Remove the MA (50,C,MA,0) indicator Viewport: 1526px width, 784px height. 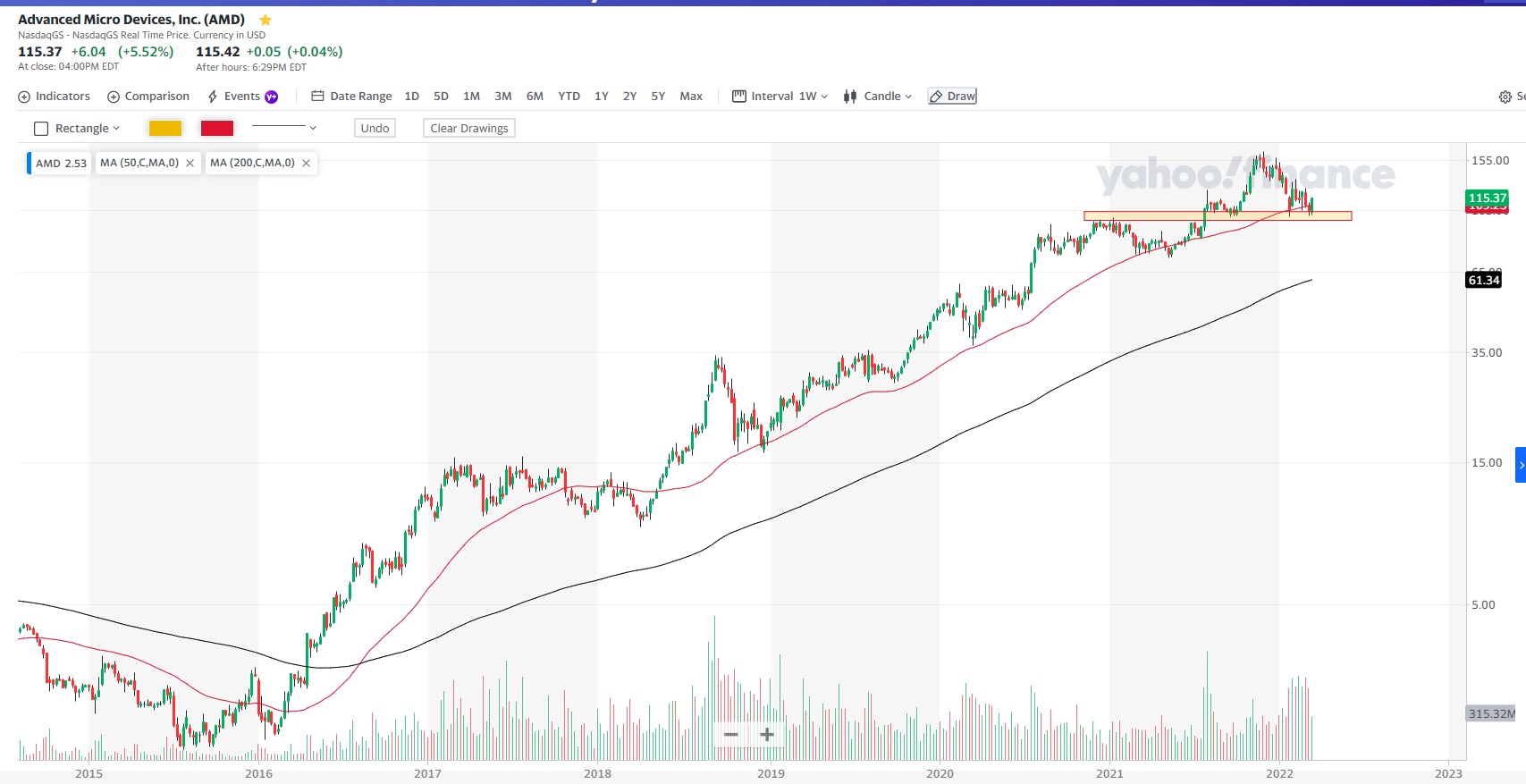pyautogui.click(x=190, y=164)
